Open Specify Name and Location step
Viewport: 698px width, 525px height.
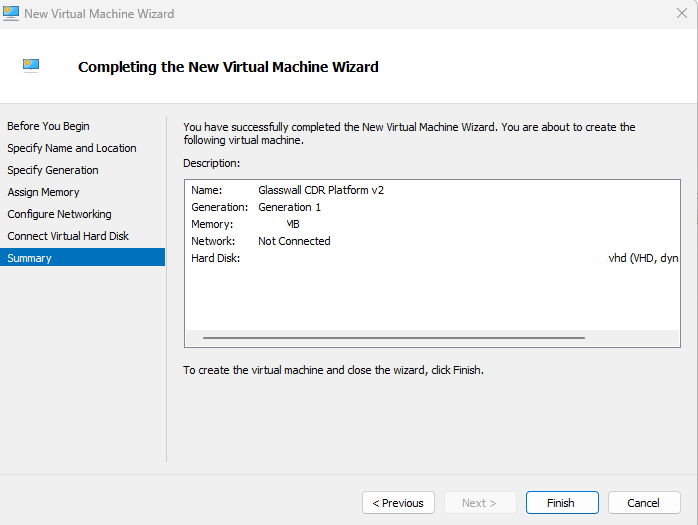tap(72, 148)
